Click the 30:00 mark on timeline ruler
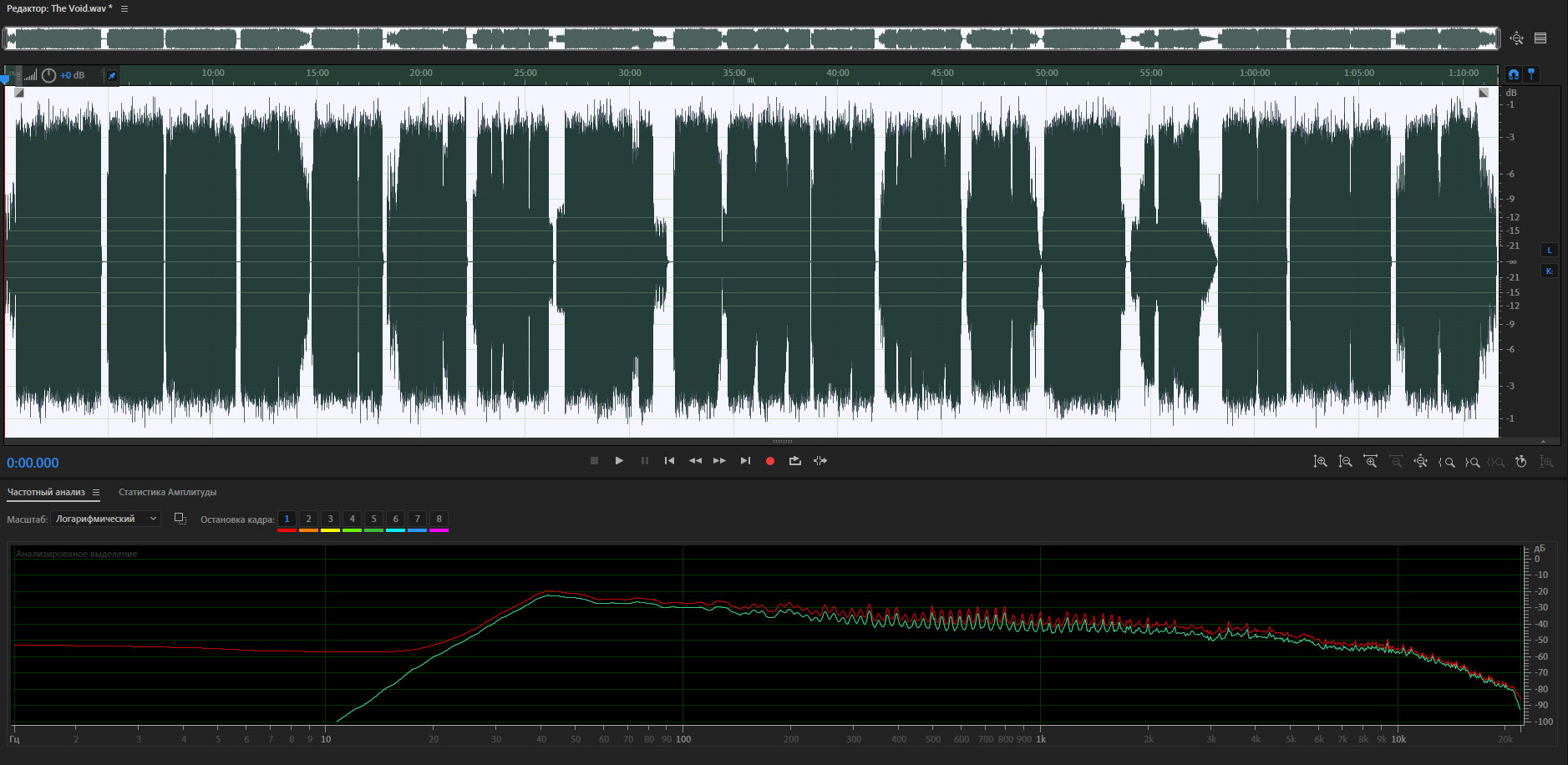This screenshot has height=765, width=1568. point(630,73)
